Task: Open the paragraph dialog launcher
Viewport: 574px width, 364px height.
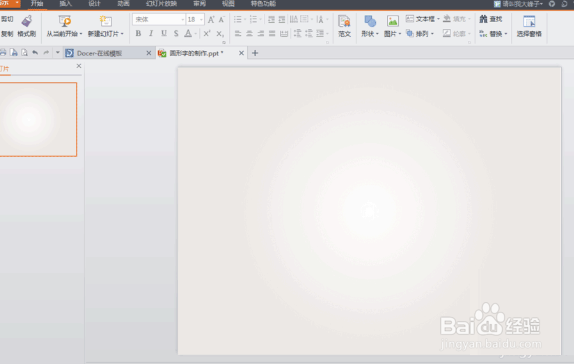Action: (327, 42)
